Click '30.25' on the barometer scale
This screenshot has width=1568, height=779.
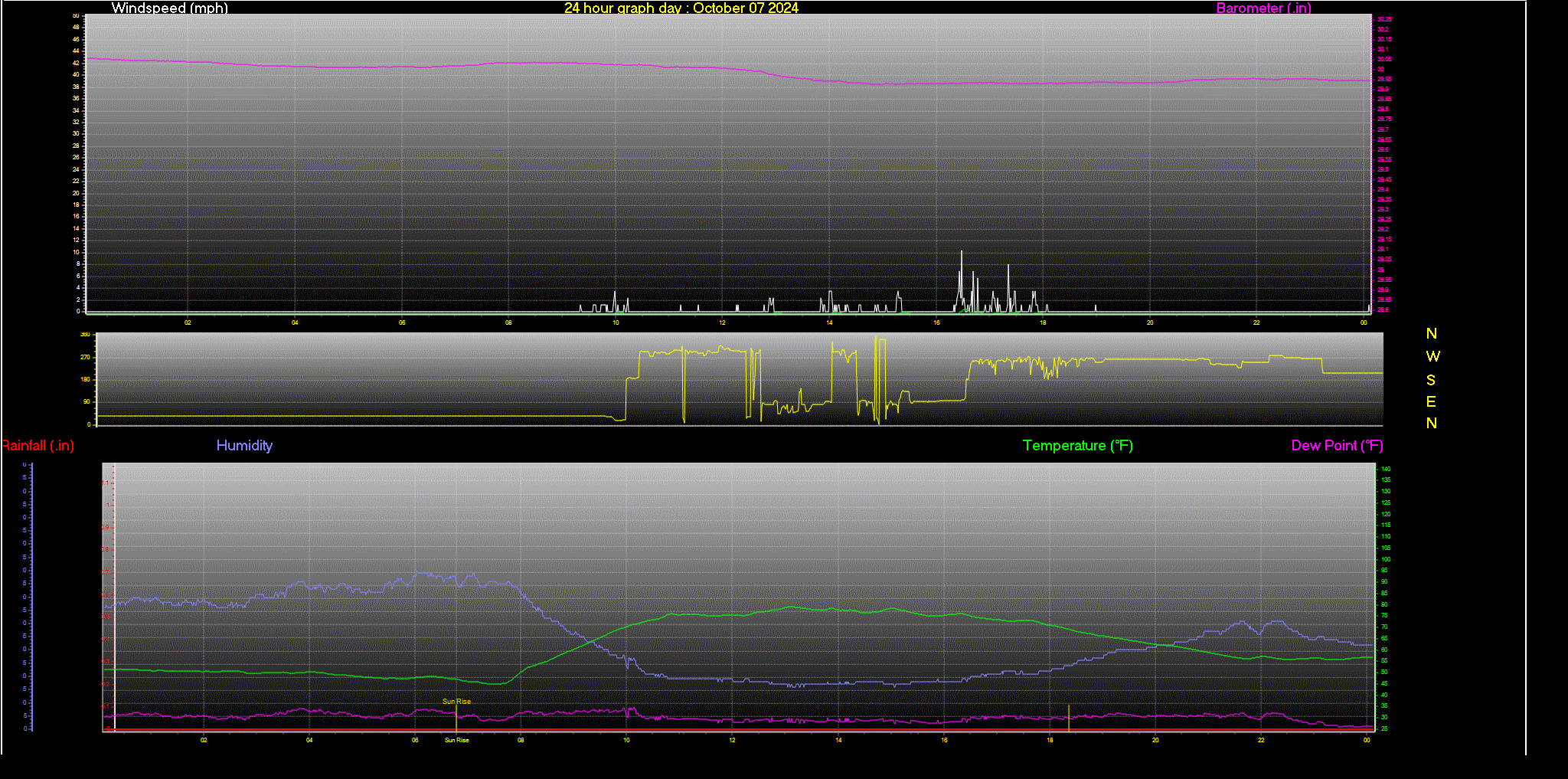(x=1384, y=19)
